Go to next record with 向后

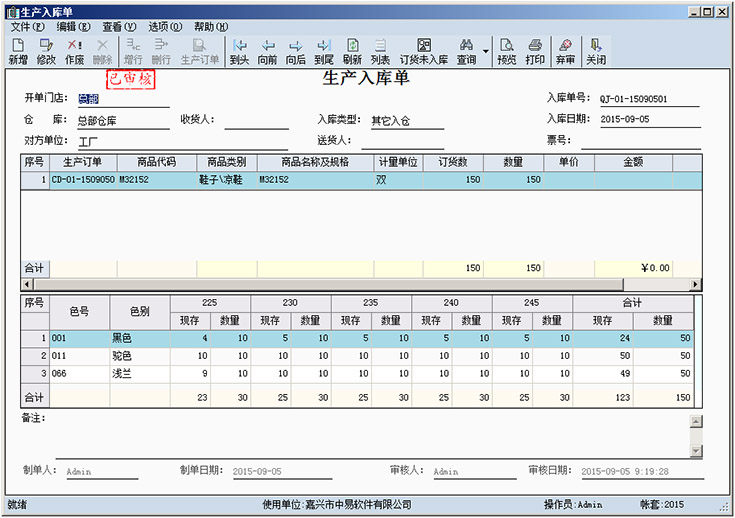tap(295, 52)
